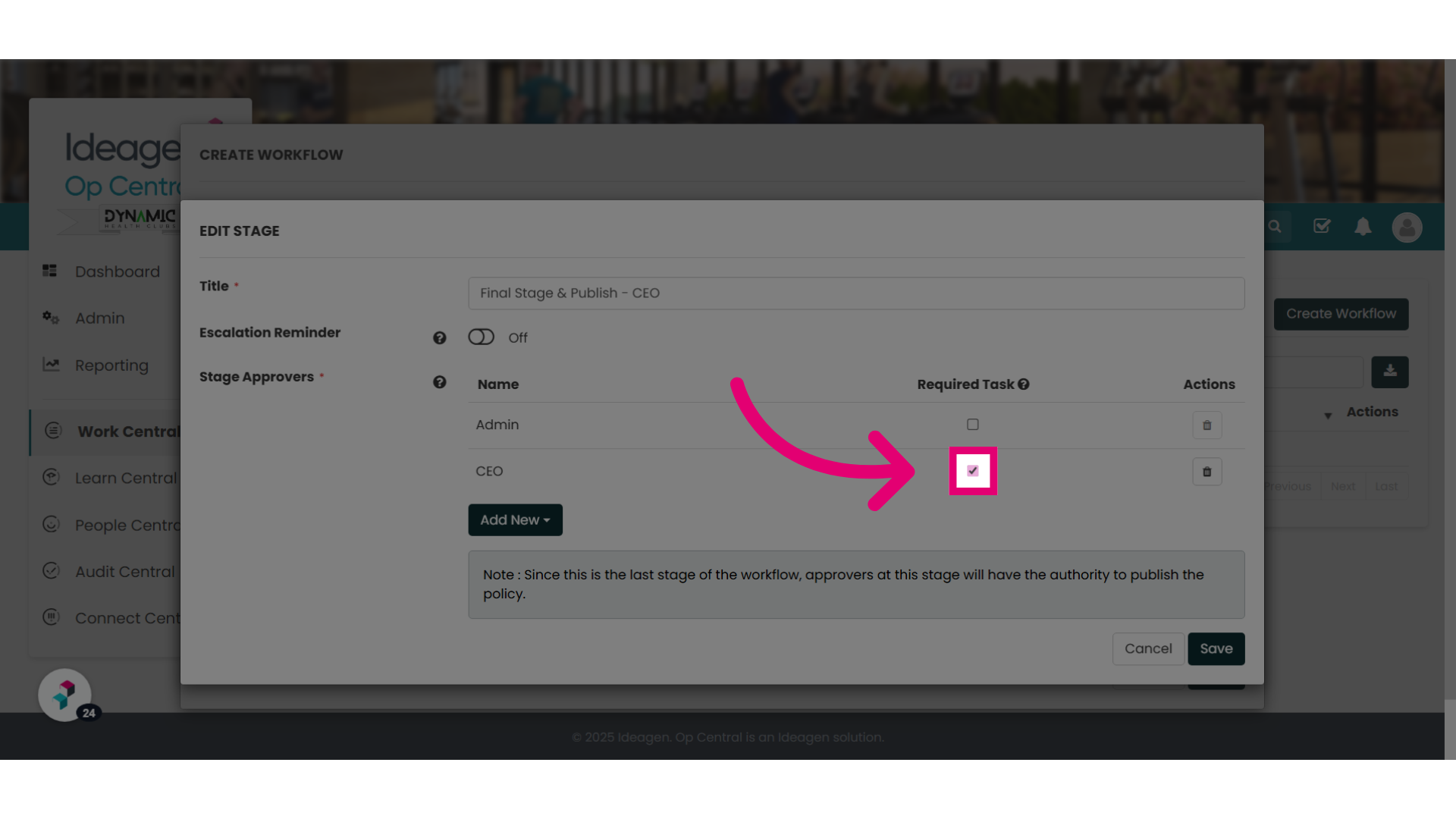Click the download export icon button
Viewport: 1456px width, 819px height.
[1389, 372]
